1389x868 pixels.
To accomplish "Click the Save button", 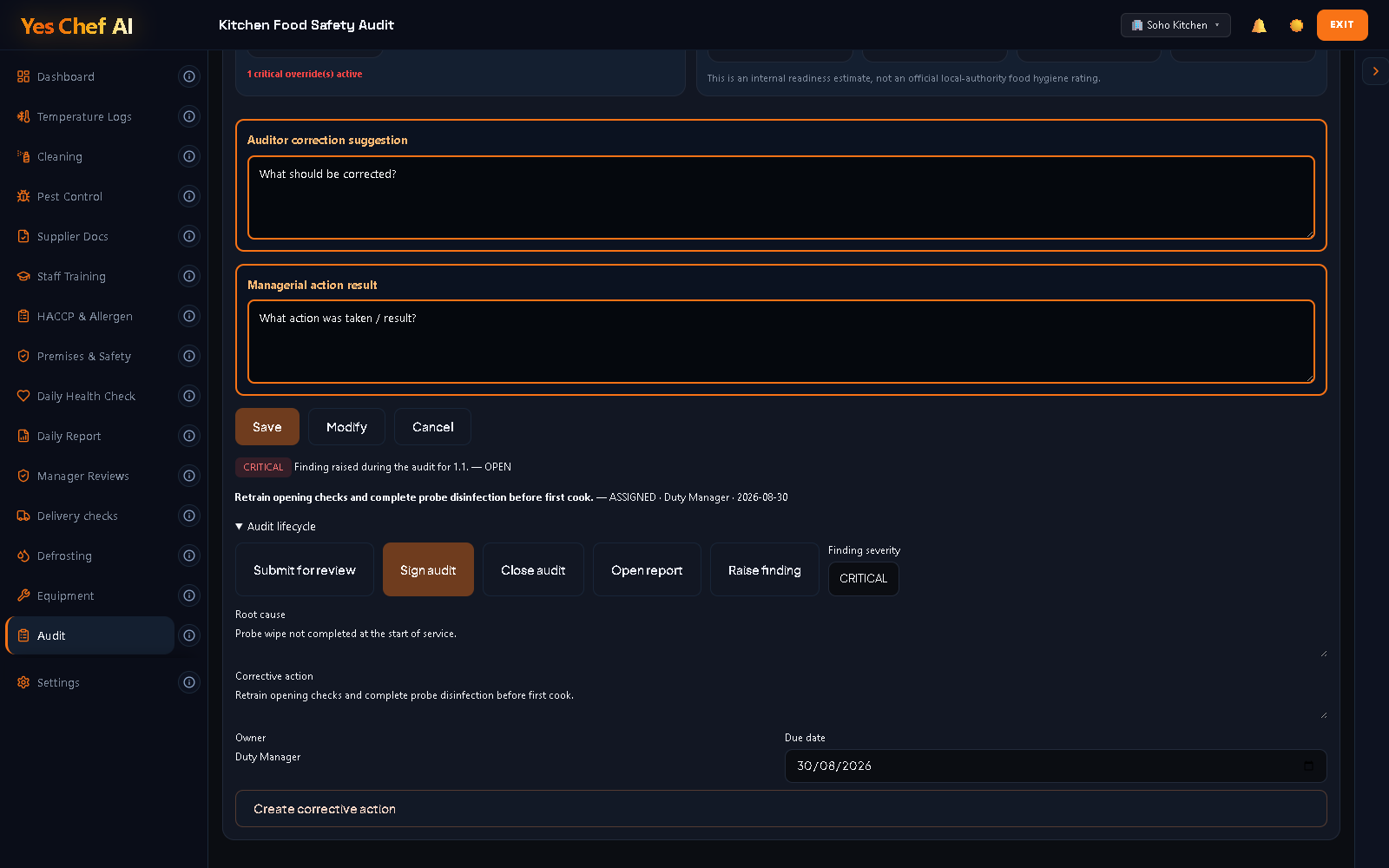I will [x=267, y=427].
